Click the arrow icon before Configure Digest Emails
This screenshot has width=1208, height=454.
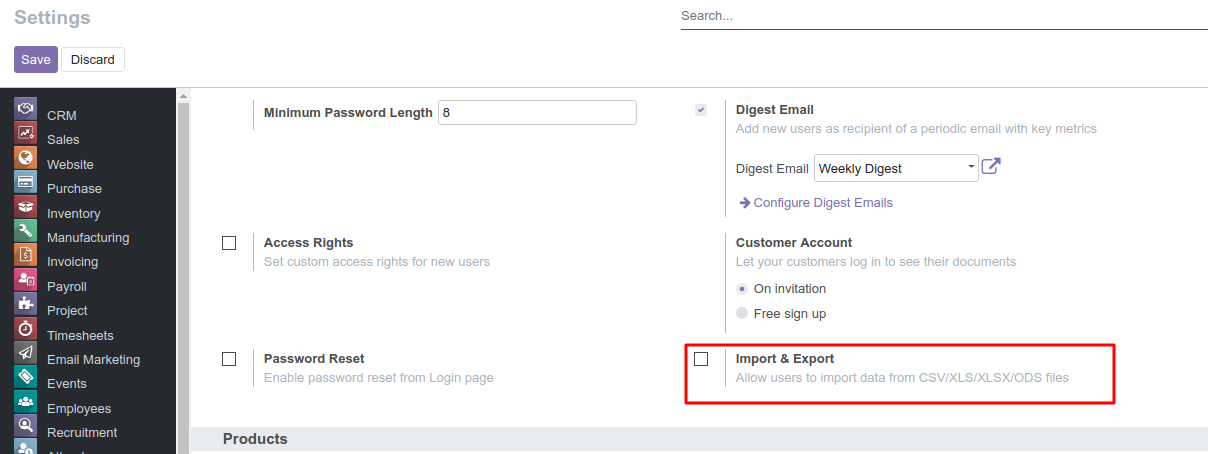744,202
